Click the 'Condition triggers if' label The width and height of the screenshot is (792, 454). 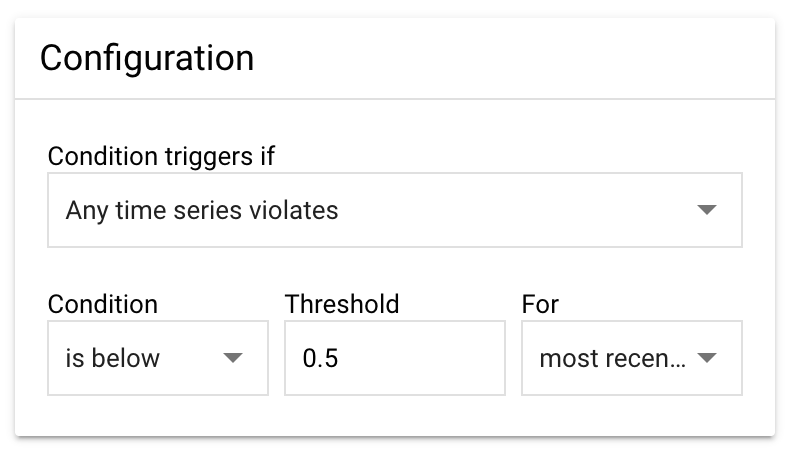(161, 156)
